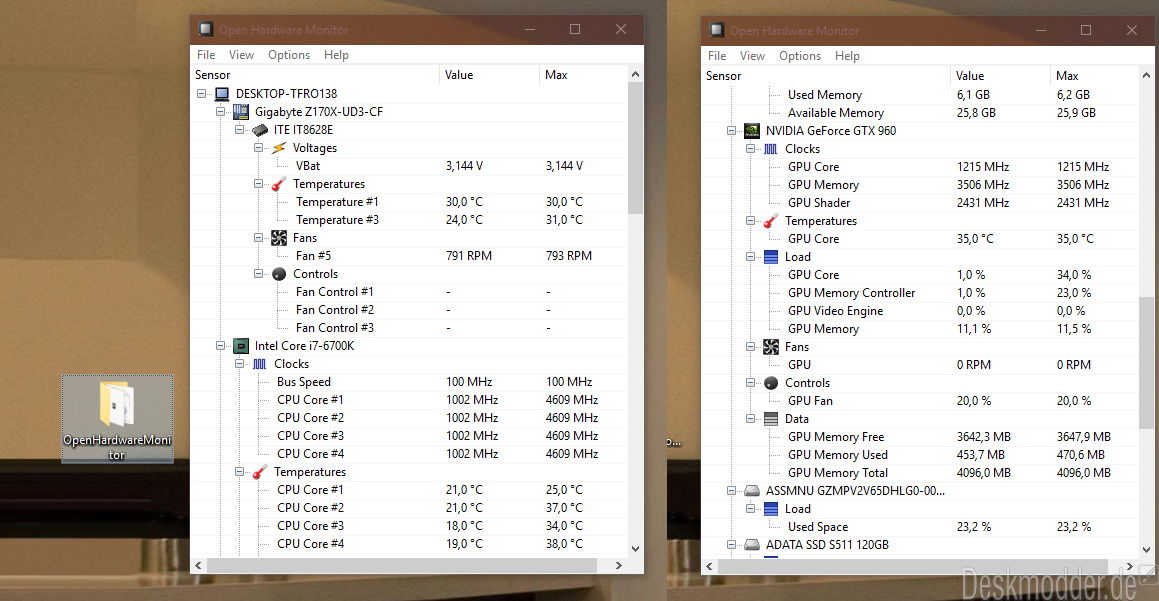1159x601 pixels.
Task: Click the Sensor column header in the left window
Action: click(316, 75)
